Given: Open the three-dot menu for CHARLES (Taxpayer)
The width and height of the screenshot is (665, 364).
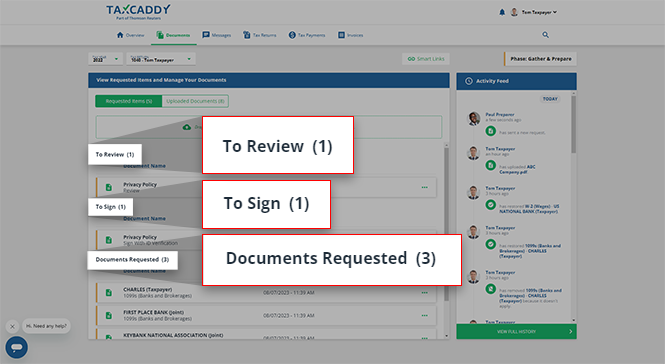Looking at the screenshot, I should click(425, 292).
